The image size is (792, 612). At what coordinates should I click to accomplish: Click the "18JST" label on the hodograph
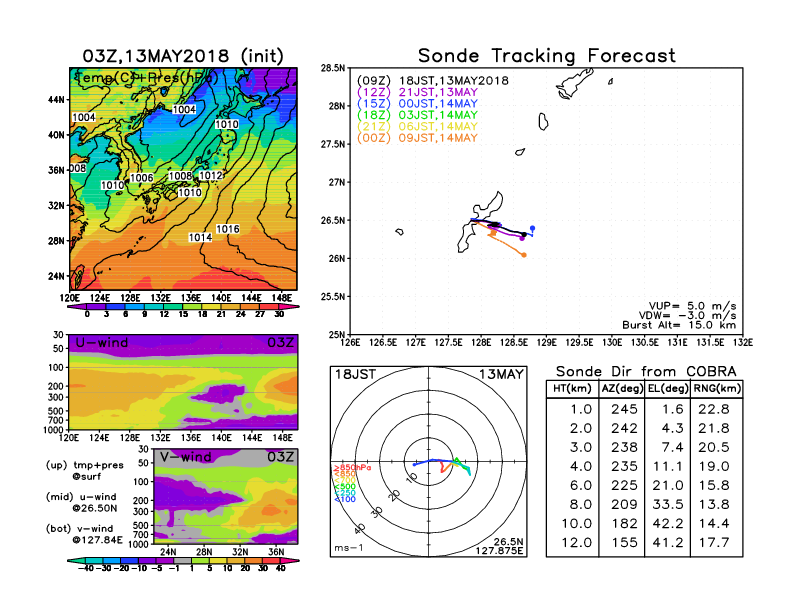pos(356,374)
